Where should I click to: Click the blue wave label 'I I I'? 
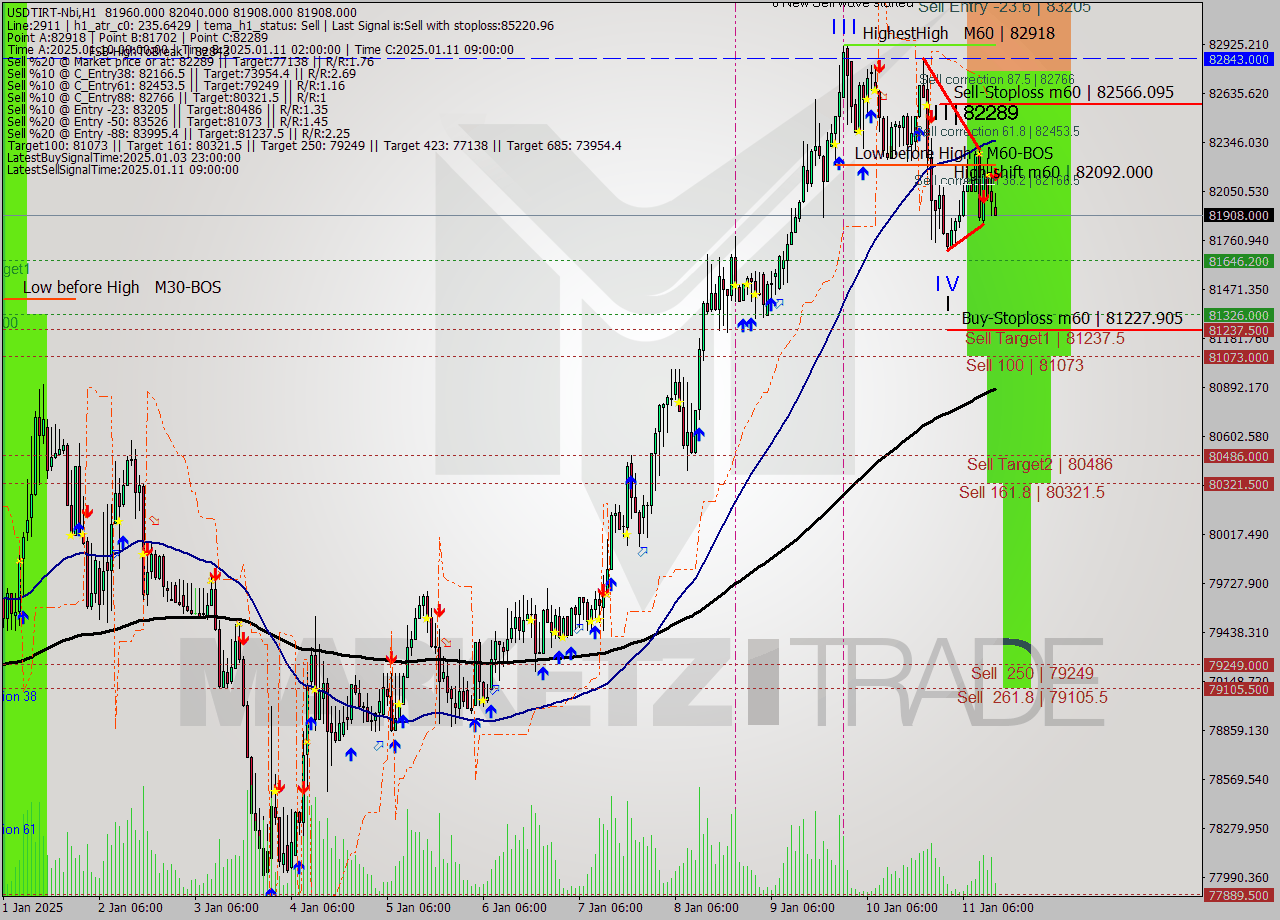click(844, 27)
